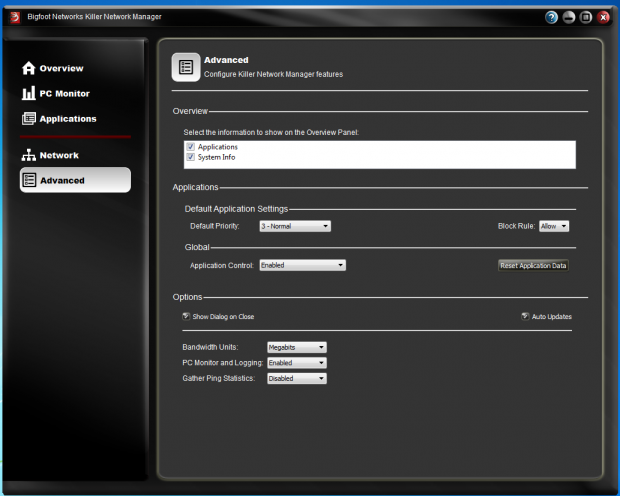Change Bandwidth Units dropdown selection
This screenshot has height=496, width=620.
(297, 347)
